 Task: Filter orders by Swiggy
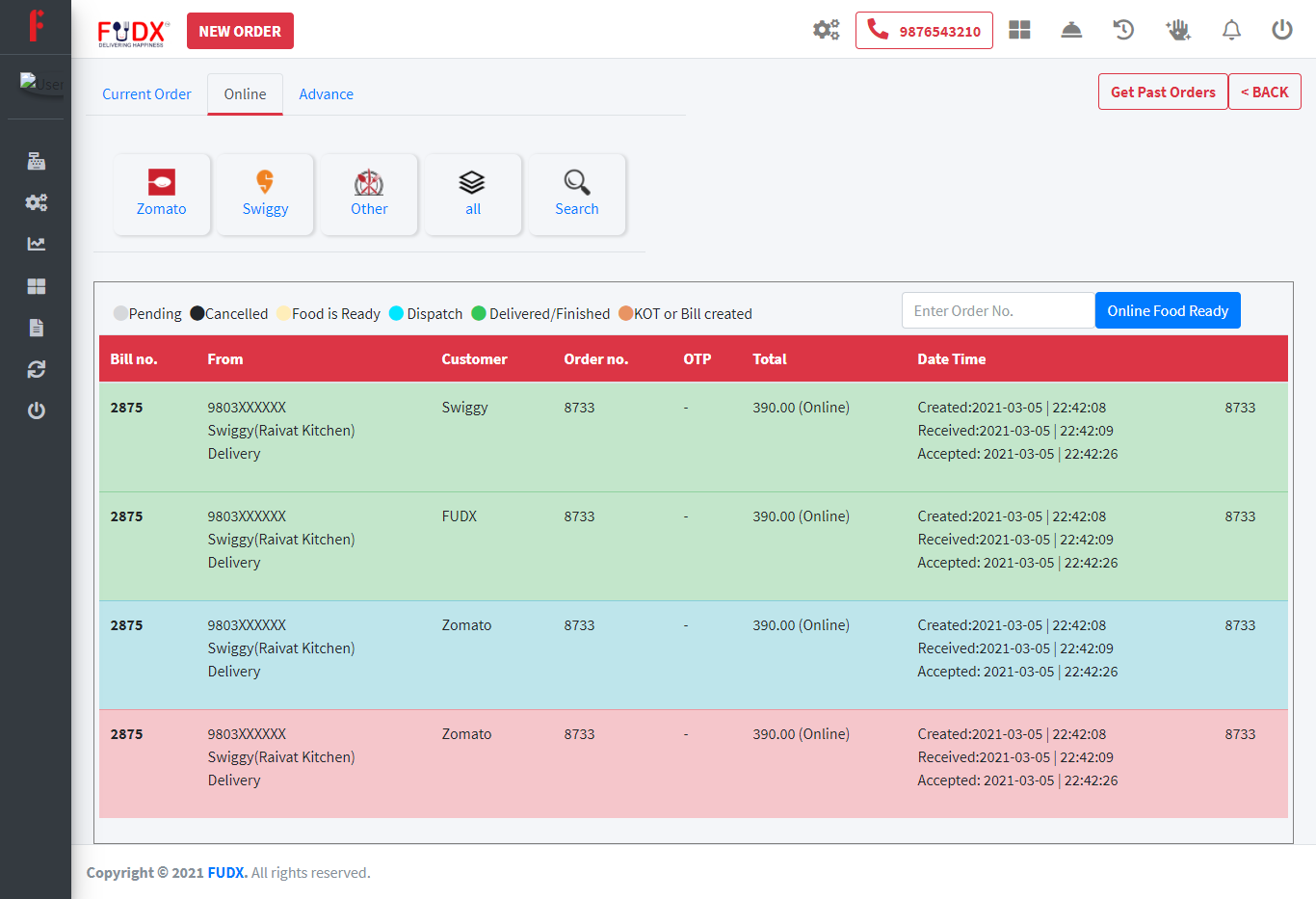(x=265, y=194)
